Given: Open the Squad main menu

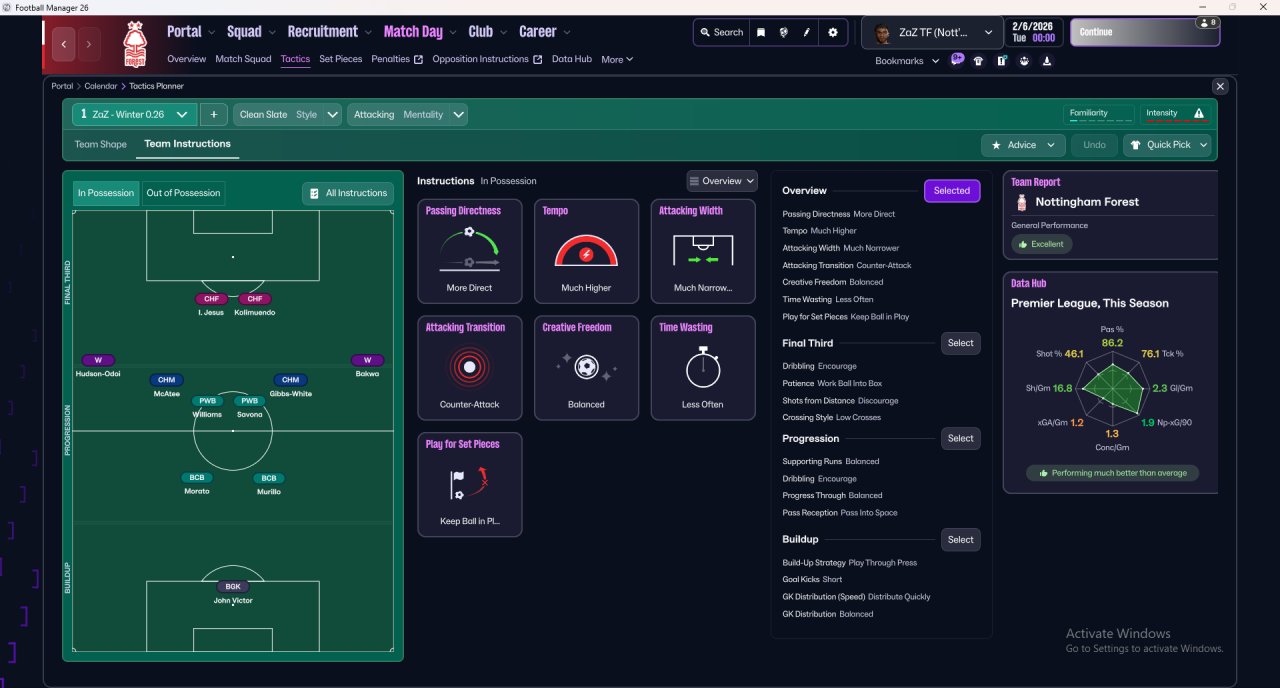Looking at the screenshot, I should tap(250, 32).
